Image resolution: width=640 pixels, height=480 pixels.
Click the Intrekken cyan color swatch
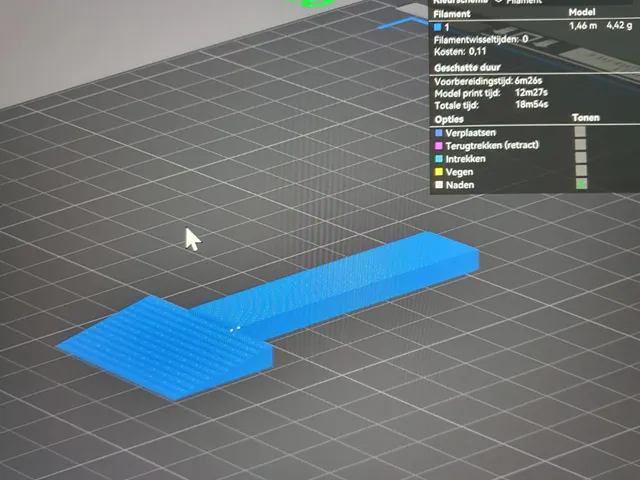coord(439,159)
